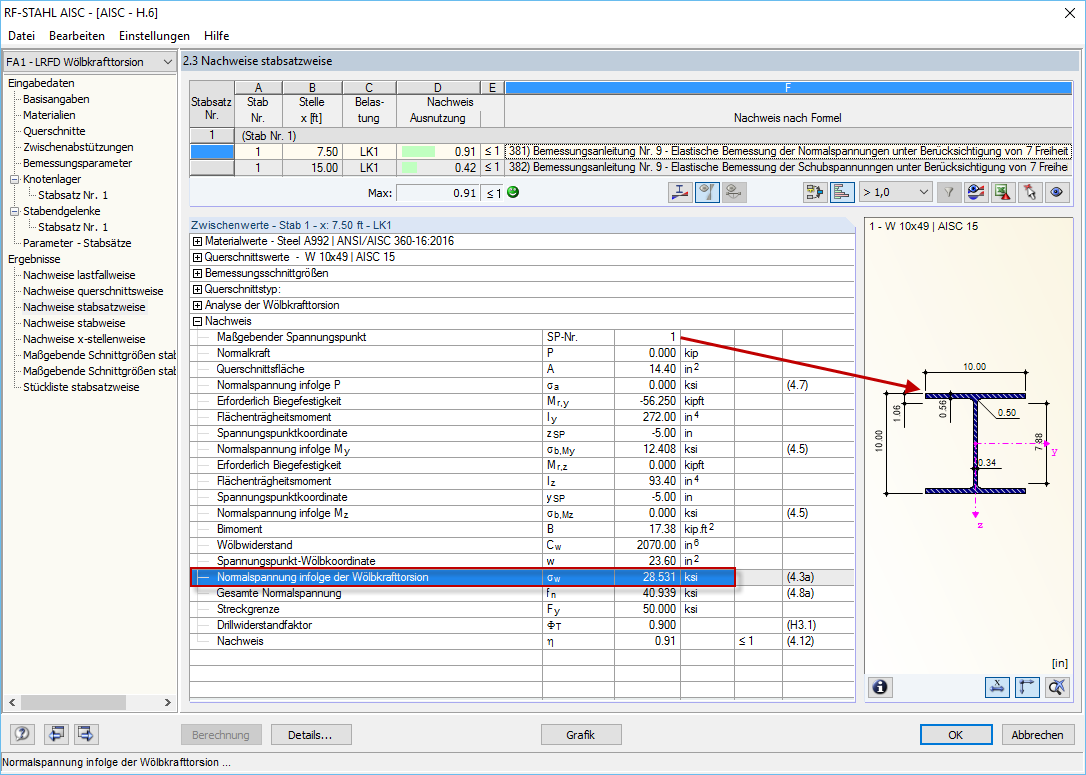The image size is (1086, 775).
Task: Open the FA1 - LRFD Wölbkrafttorsion case dropdown
Action: (x=89, y=62)
